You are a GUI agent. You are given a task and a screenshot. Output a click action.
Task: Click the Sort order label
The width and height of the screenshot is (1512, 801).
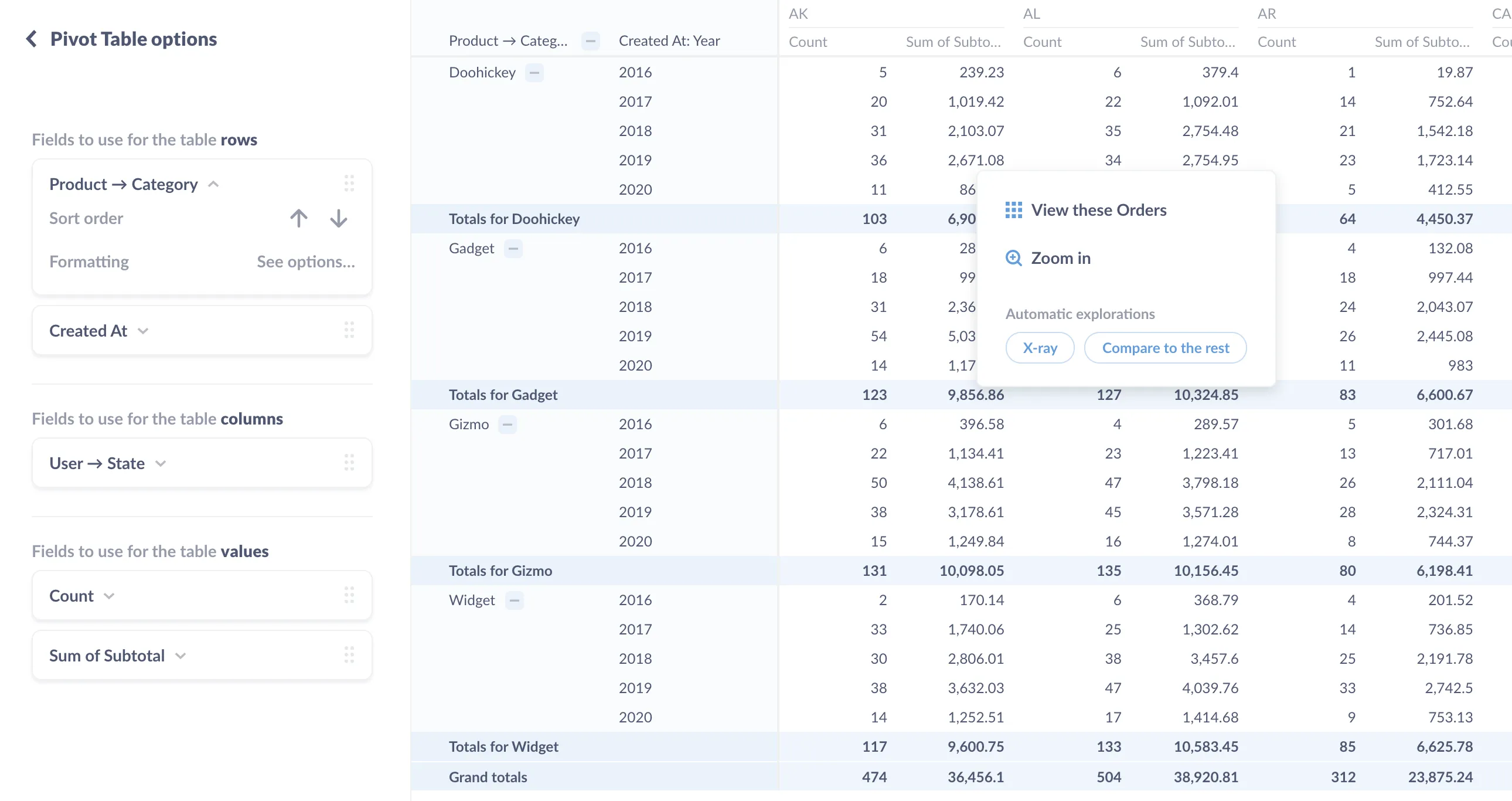86,219
